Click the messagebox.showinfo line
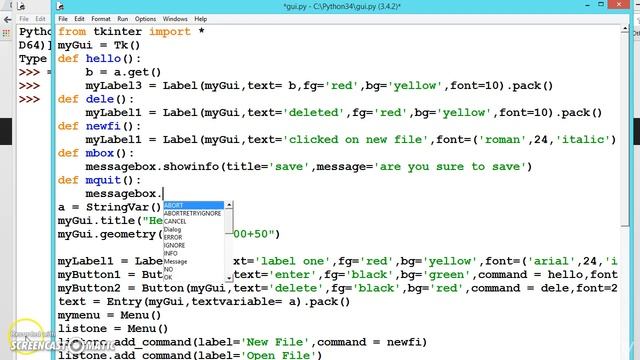The width and height of the screenshot is (640, 360). [309, 167]
